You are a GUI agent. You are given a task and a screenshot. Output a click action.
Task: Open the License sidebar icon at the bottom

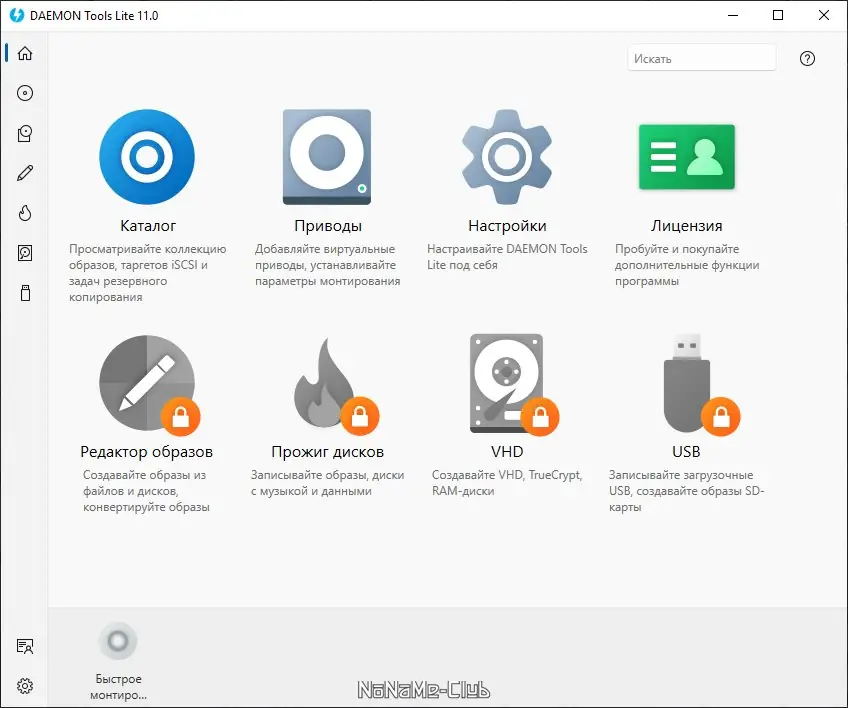pos(25,646)
